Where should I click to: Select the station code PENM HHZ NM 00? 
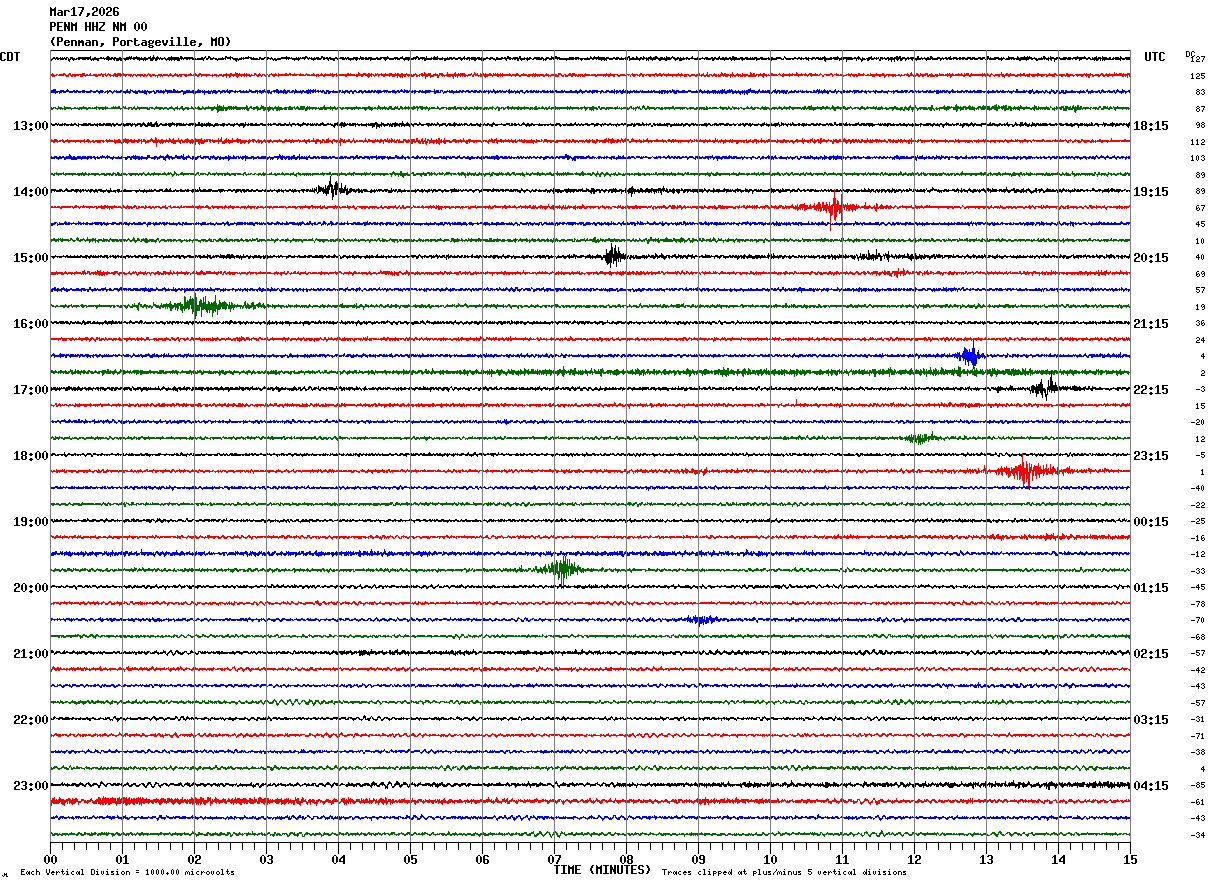click(98, 27)
